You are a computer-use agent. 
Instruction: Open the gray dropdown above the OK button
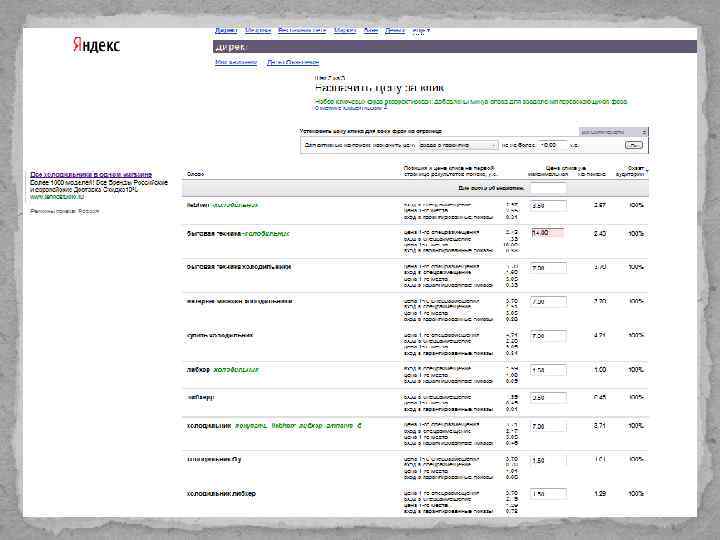613,132
